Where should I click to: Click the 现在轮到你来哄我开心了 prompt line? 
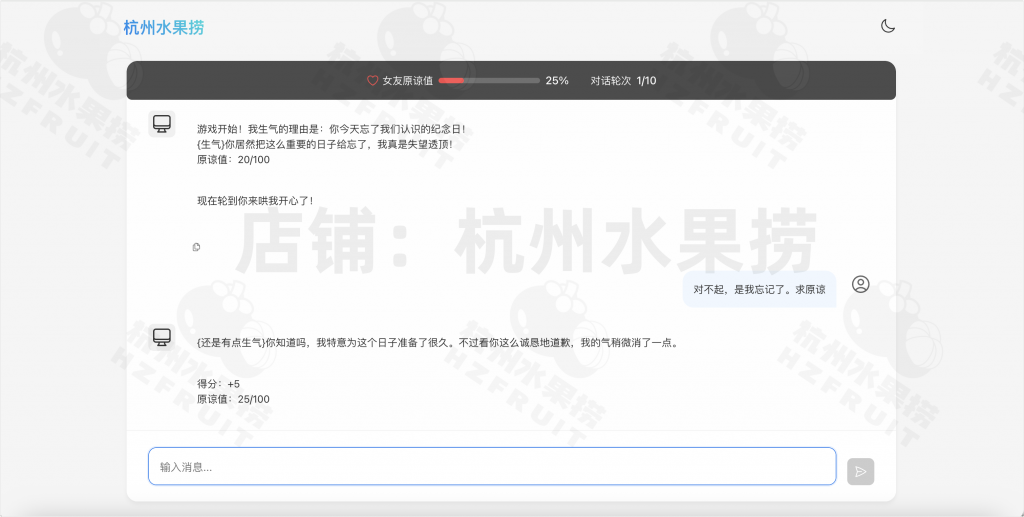point(255,201)
